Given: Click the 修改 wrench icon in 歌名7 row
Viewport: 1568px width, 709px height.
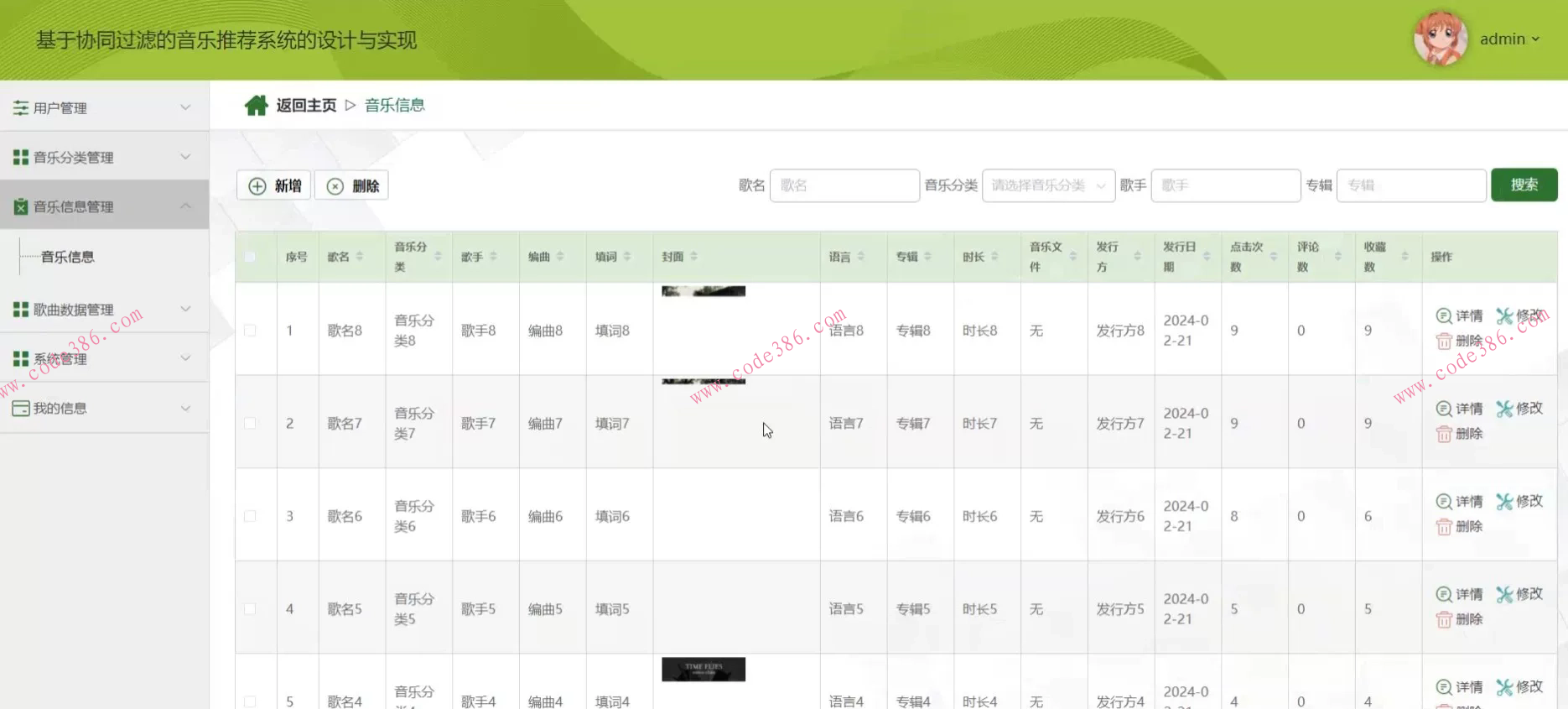Looking at the screenshot, I should click(1505, 409).
